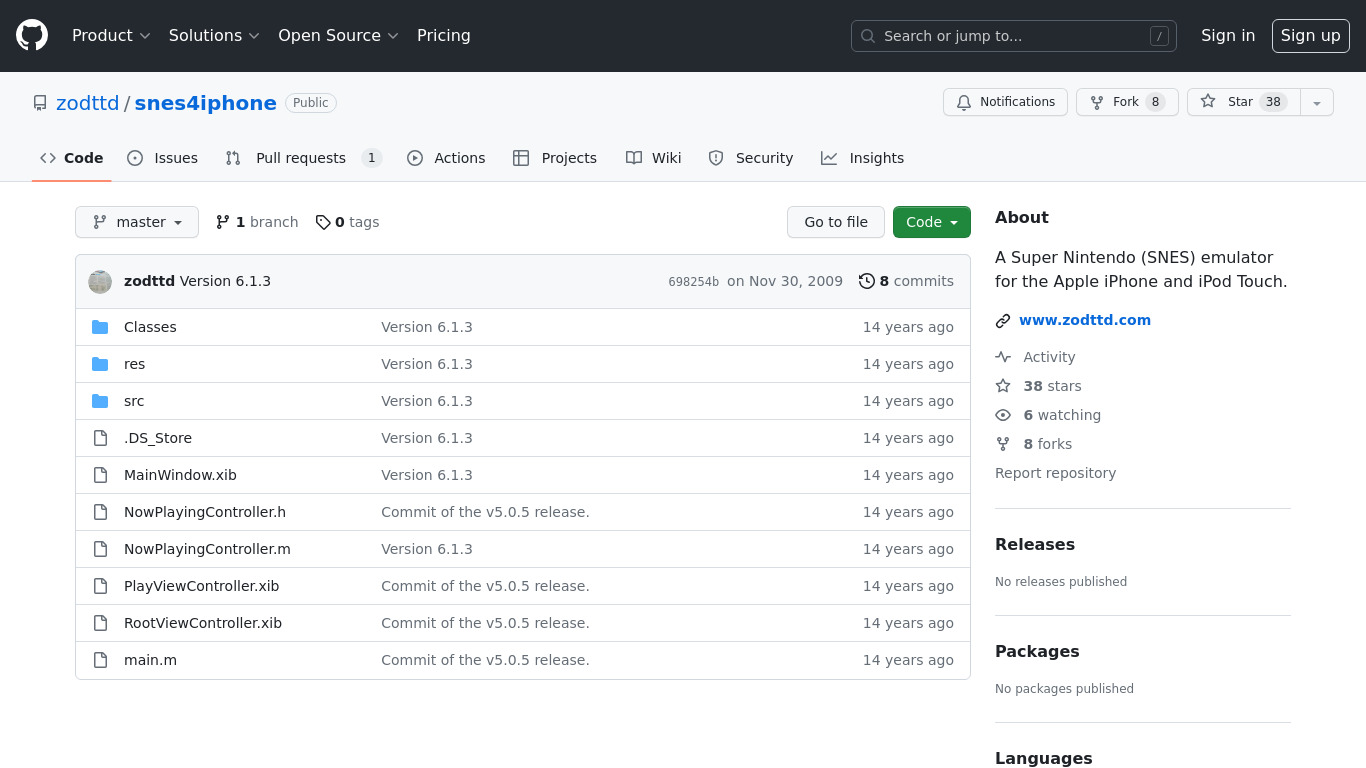Image resolution: width=1366 pixels, height=768 pixels.
Task: Open the Classes folder
Action: tap(150, 327)
